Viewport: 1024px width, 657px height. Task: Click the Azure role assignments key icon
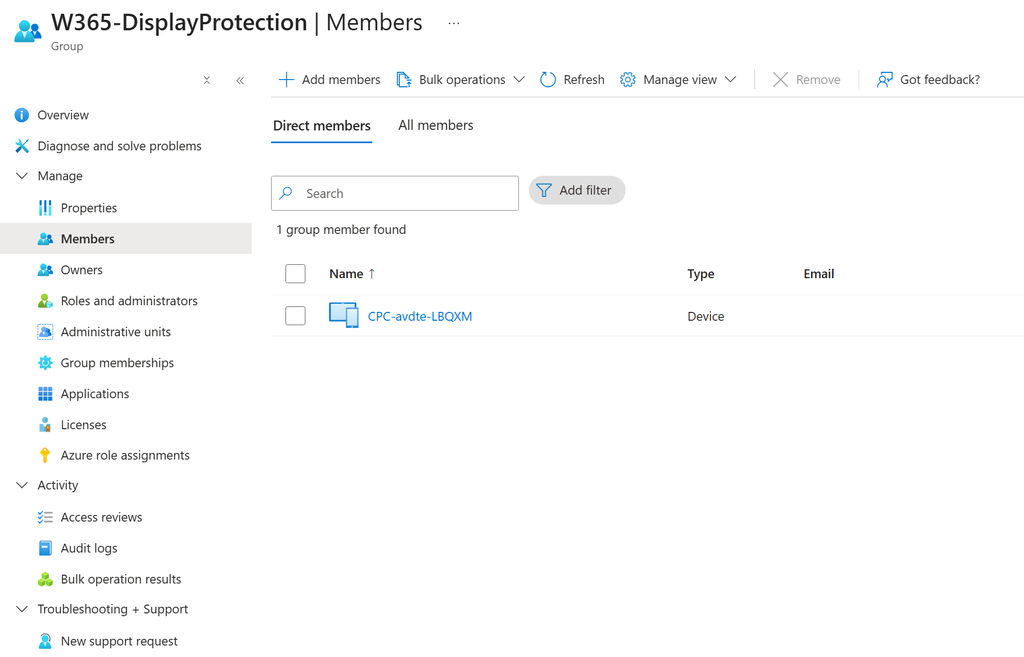[x=45, y=455]
